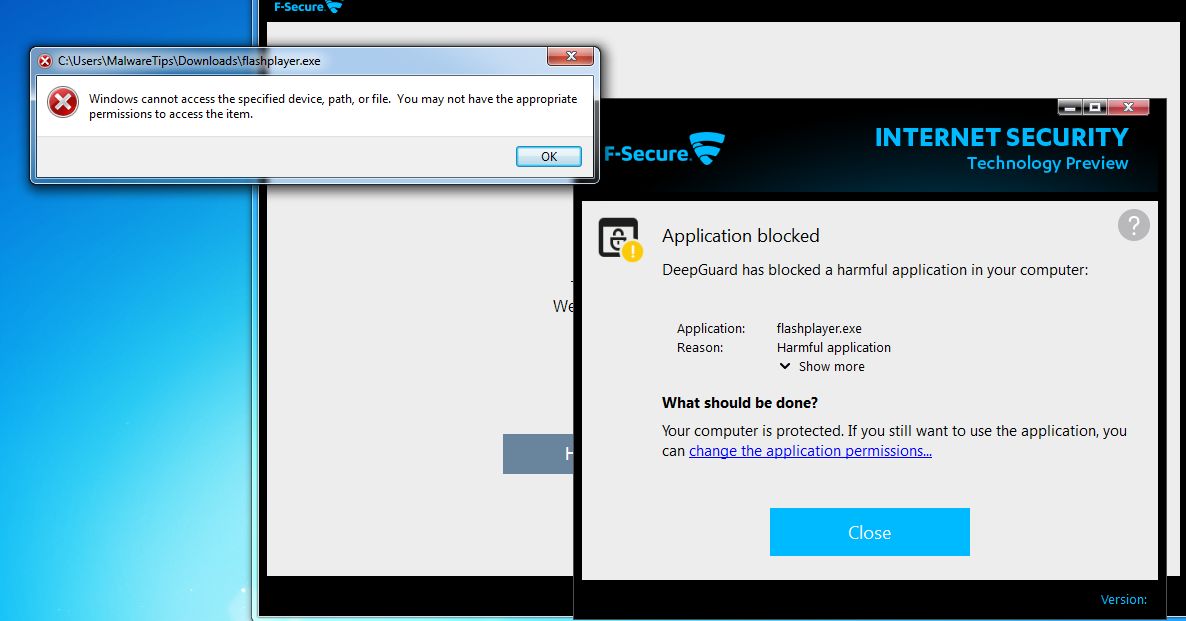Click the red error icon beside the message
This screenshot has height=621, width=1186.
click(x=63, y=102)
